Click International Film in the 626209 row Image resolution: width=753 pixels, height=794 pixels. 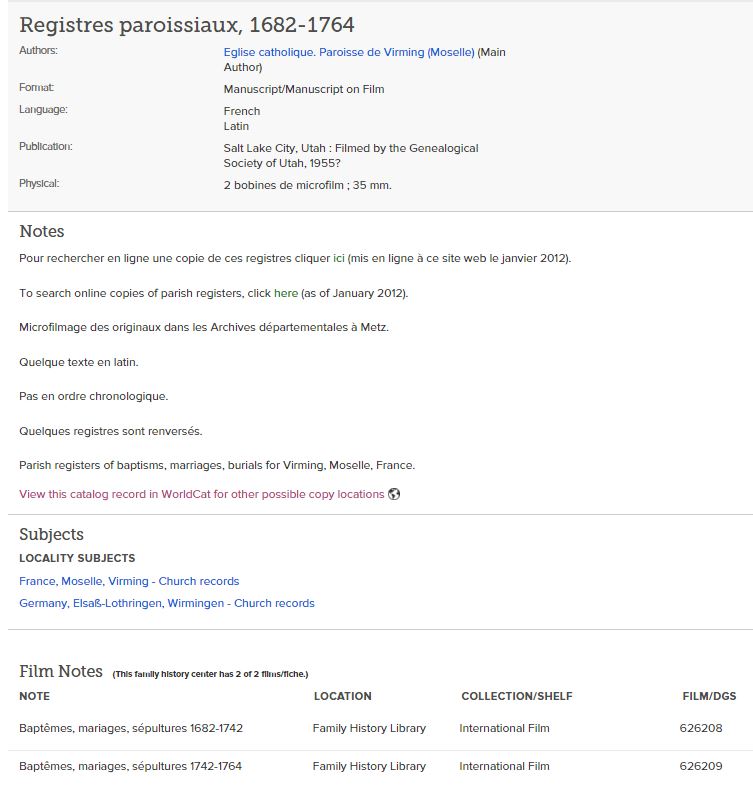coord(504,766)
